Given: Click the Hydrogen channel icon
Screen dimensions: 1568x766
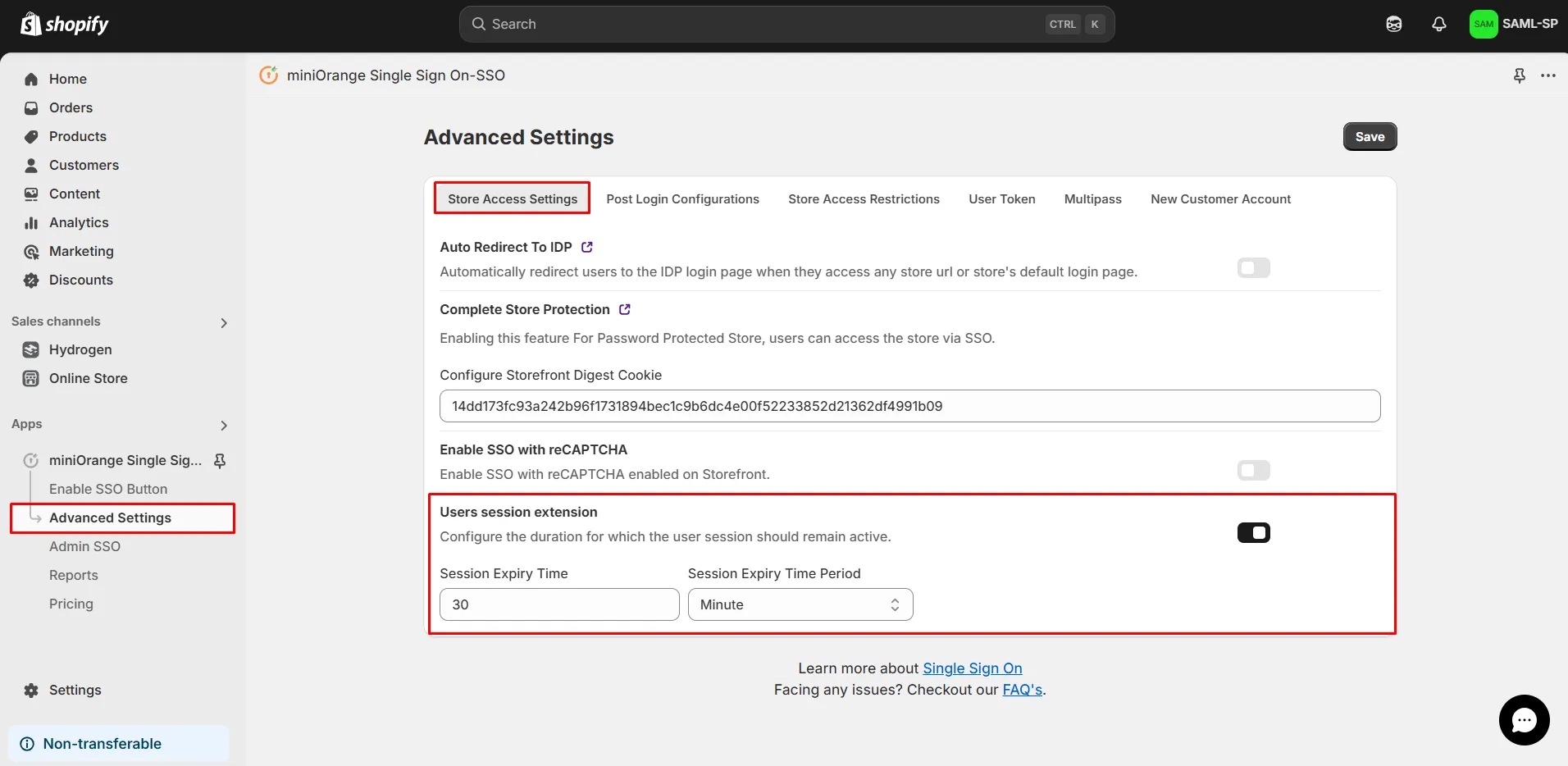Looking at the screenshot, I should tap(31, 349).
